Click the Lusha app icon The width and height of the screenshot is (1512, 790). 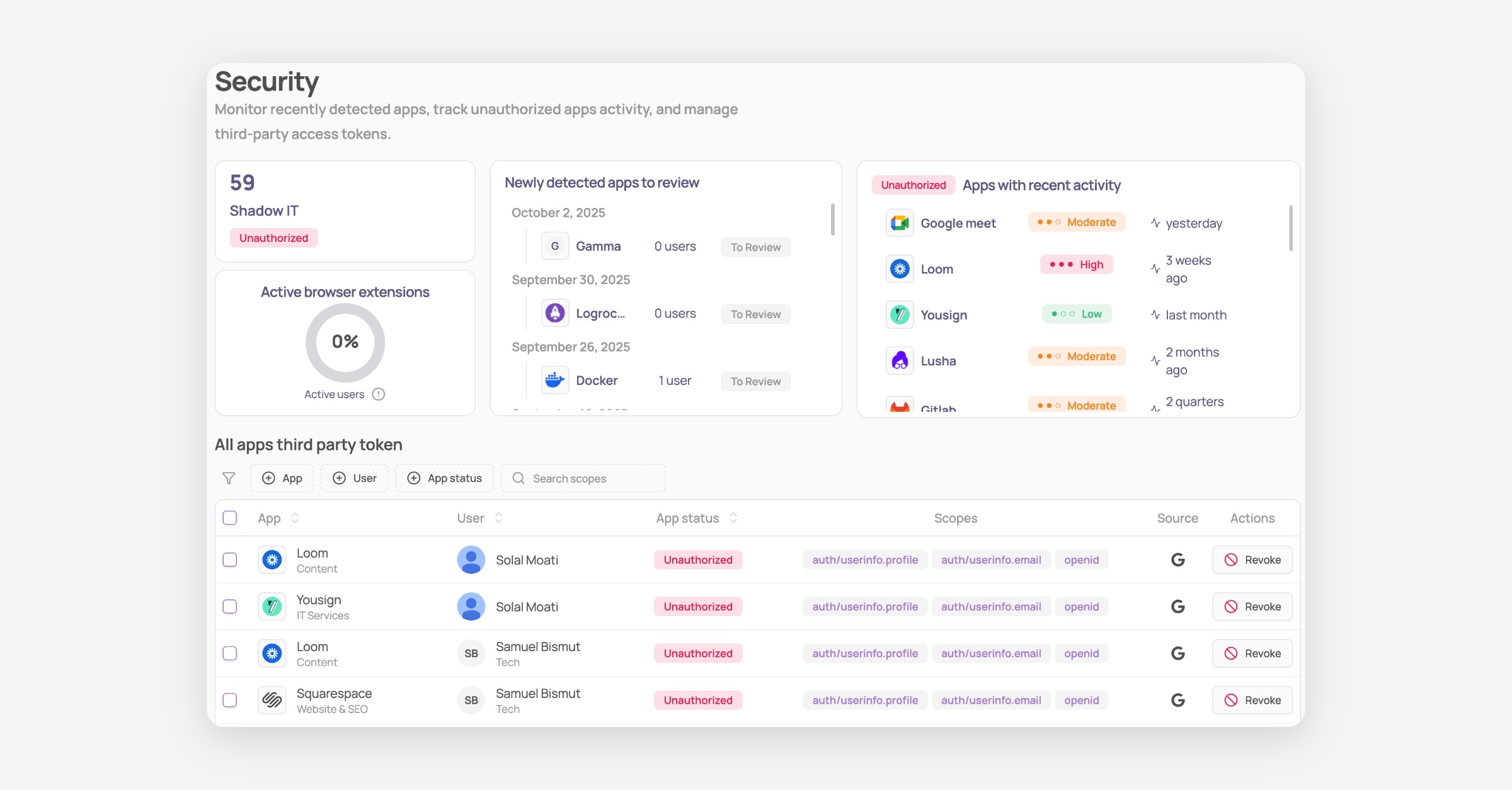[x=900, y=361]
